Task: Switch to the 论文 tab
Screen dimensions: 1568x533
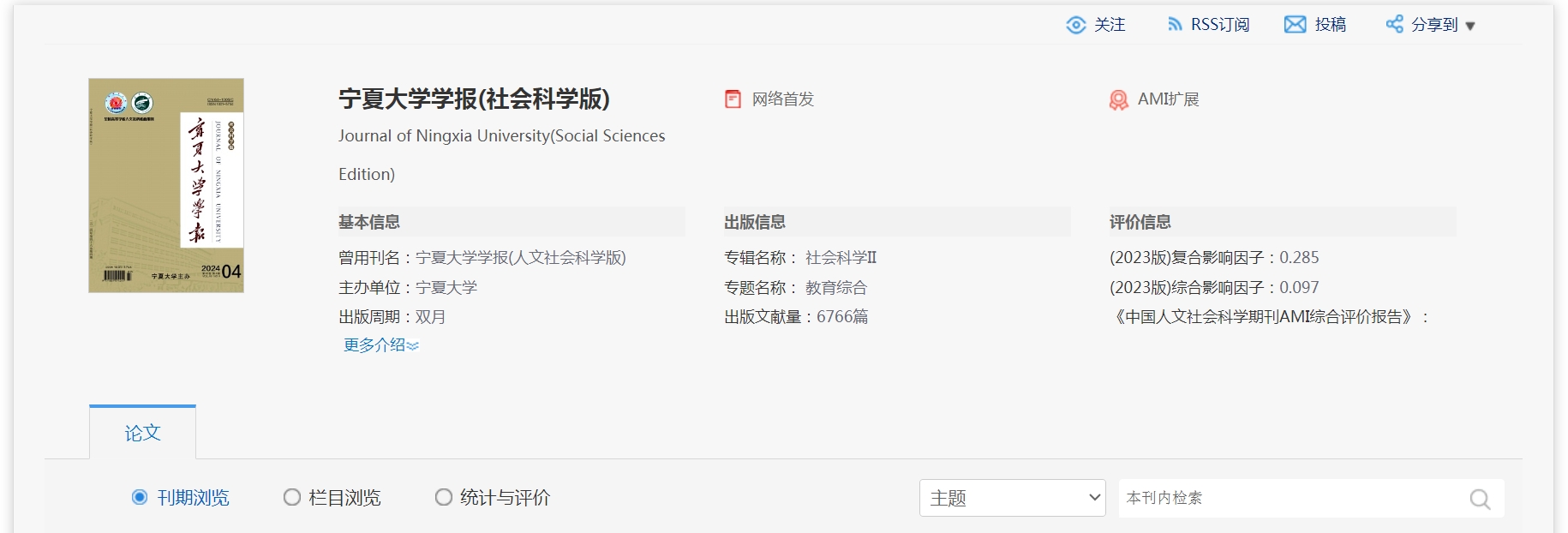Action: 142,433
